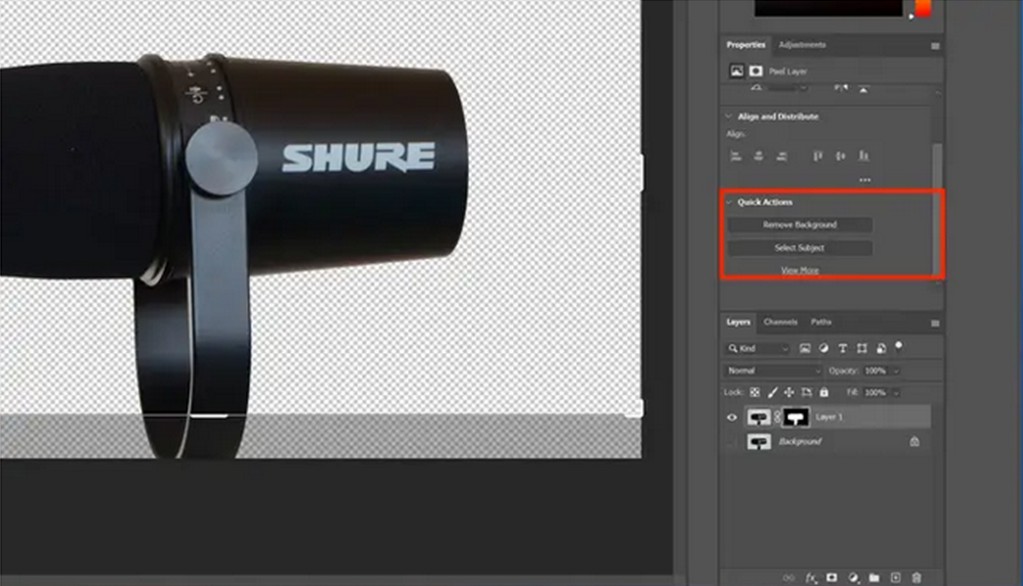Click the Fill 100% value field
Screen dimensions: 1023x586
tap(876, 393)
